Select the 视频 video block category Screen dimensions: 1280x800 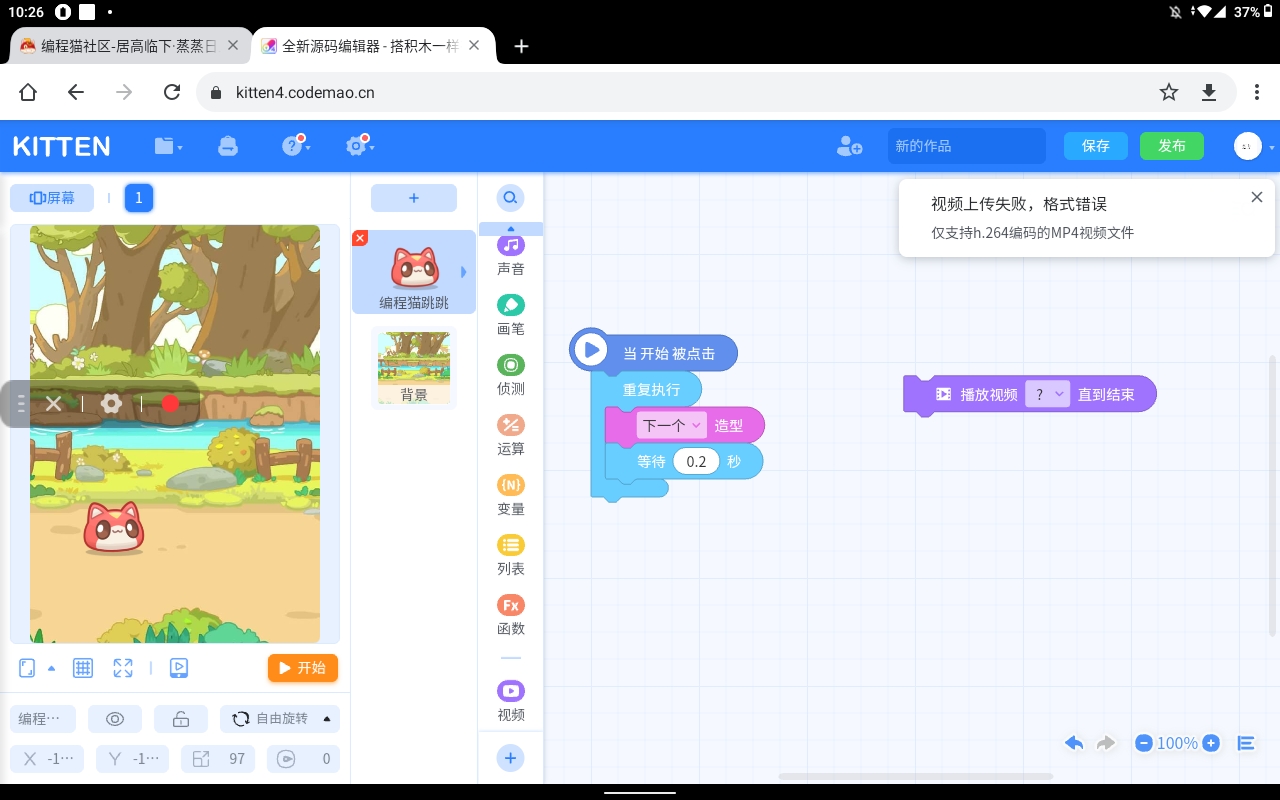pos(511,701)
